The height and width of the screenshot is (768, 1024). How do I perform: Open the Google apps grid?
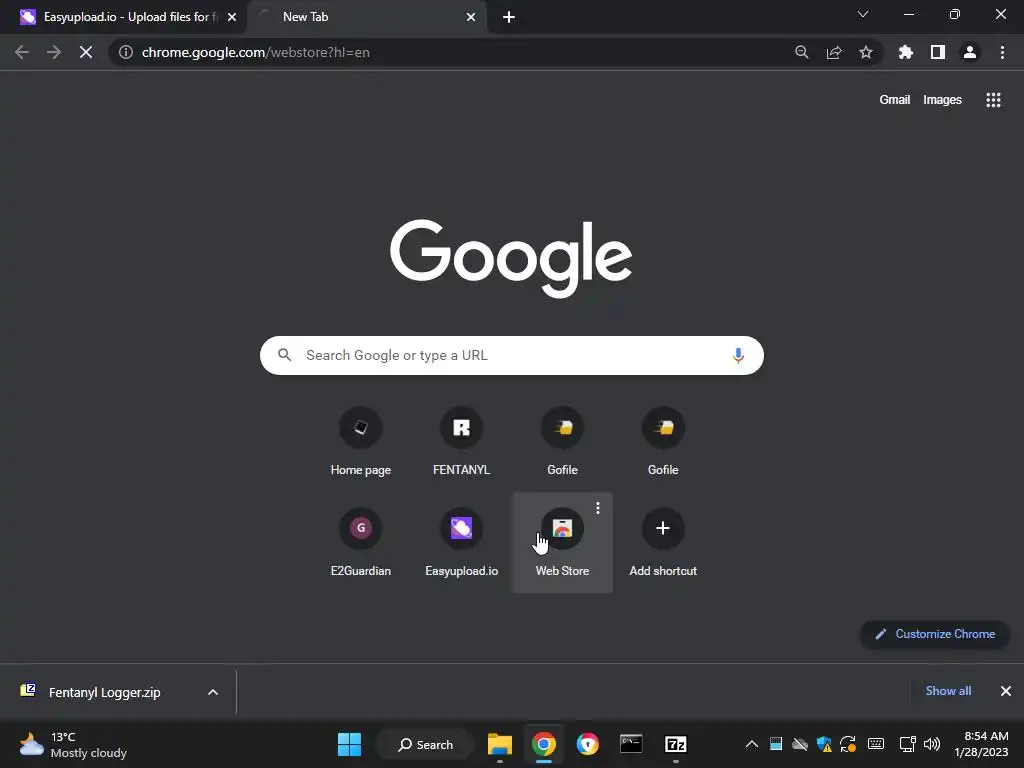pyautogui.click(x=993, y=100)
